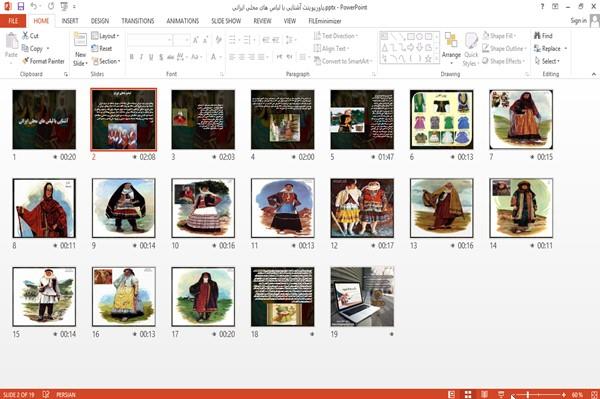Select slide 19 laptop thumbnail
This screenshot has width=600, height=399.
pyautogui.click(x=362, y=297)
